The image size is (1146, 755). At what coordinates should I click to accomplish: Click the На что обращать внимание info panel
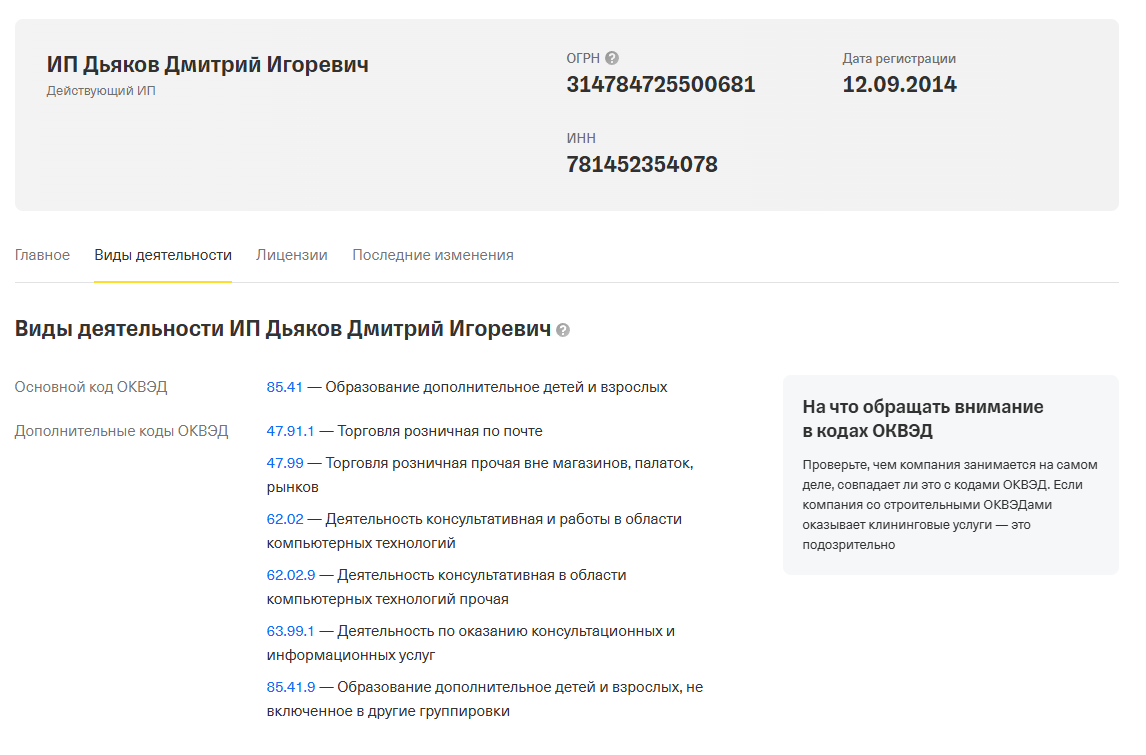pyautogui.click(x=950, y=475)
